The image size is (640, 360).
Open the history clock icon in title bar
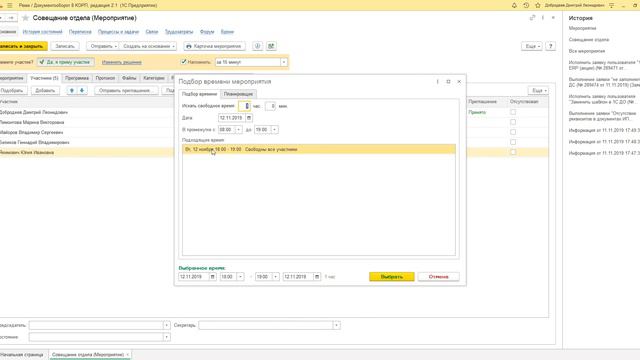coord(526,5)
